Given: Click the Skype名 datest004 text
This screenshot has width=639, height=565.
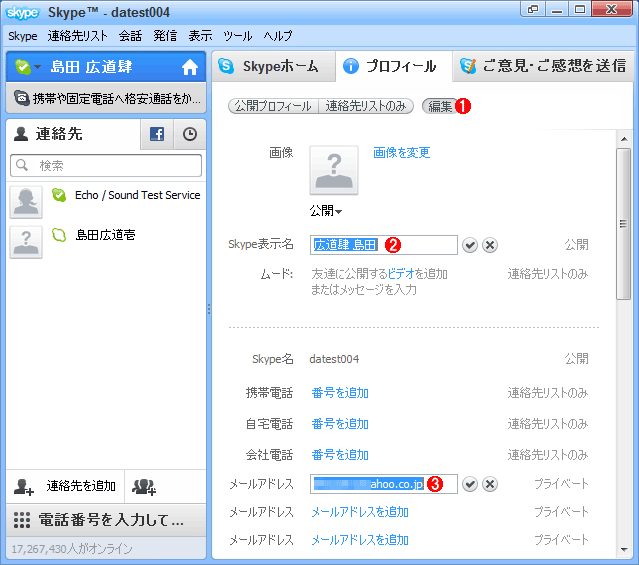Looking at the screenshot, I should pyautogui.click(x=334, y=359).
